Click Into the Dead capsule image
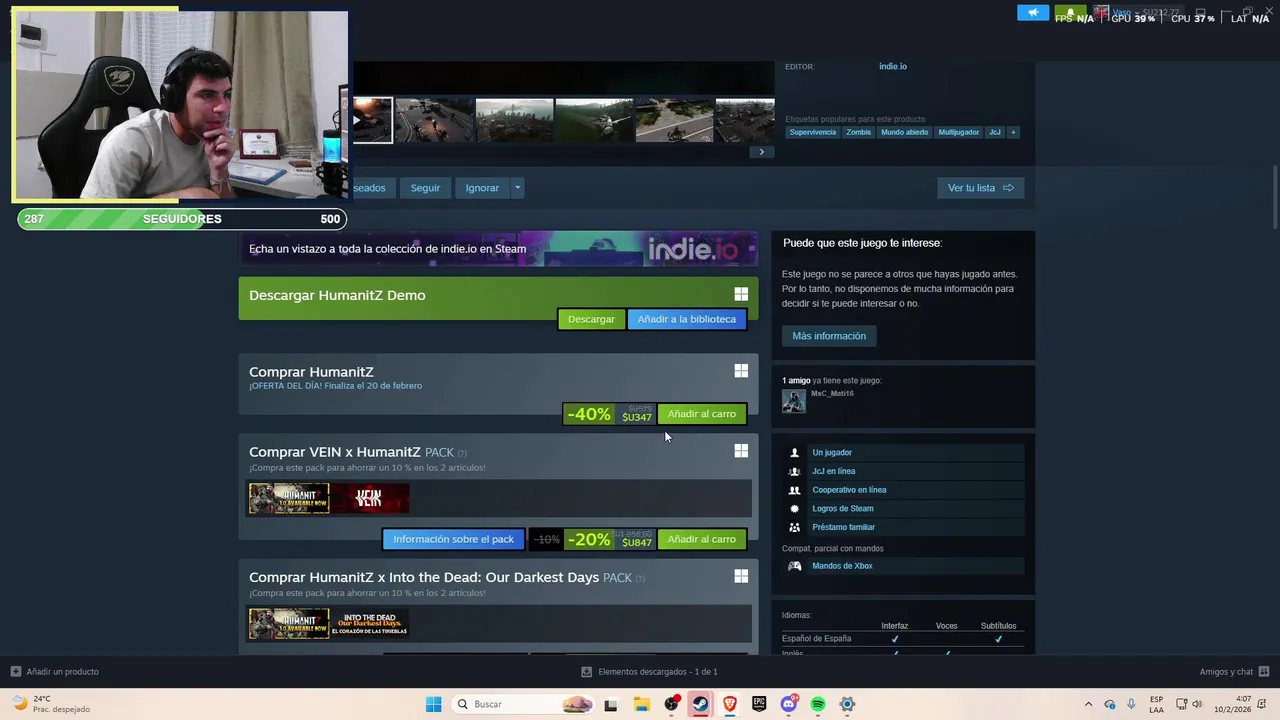The image size is (1280, 720). pyautogui.click(x=369, y=623)
